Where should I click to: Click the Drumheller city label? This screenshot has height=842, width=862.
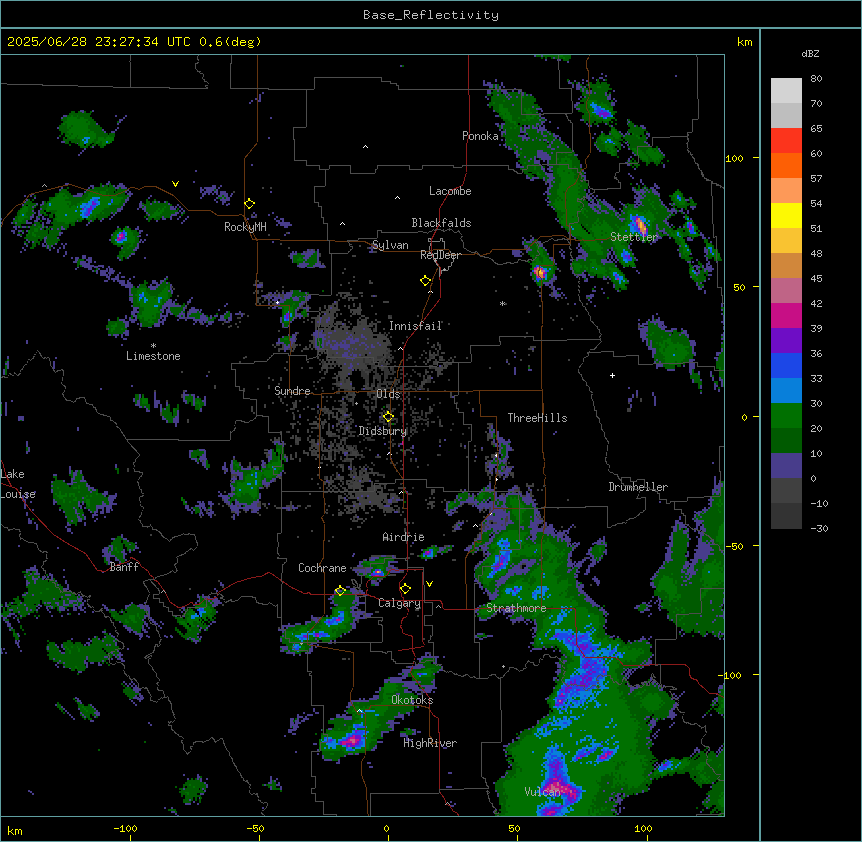point(638,487)
